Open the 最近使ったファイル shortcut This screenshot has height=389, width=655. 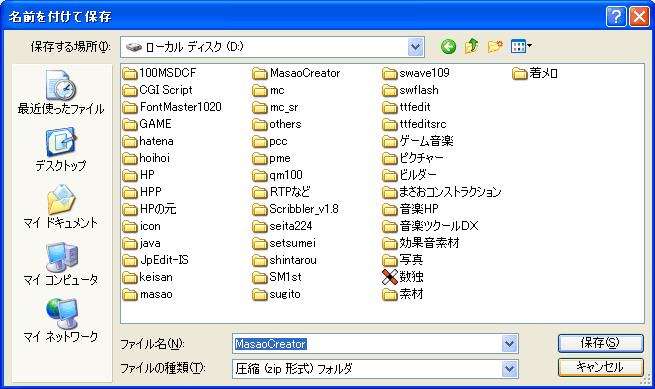tap(61, 93)
